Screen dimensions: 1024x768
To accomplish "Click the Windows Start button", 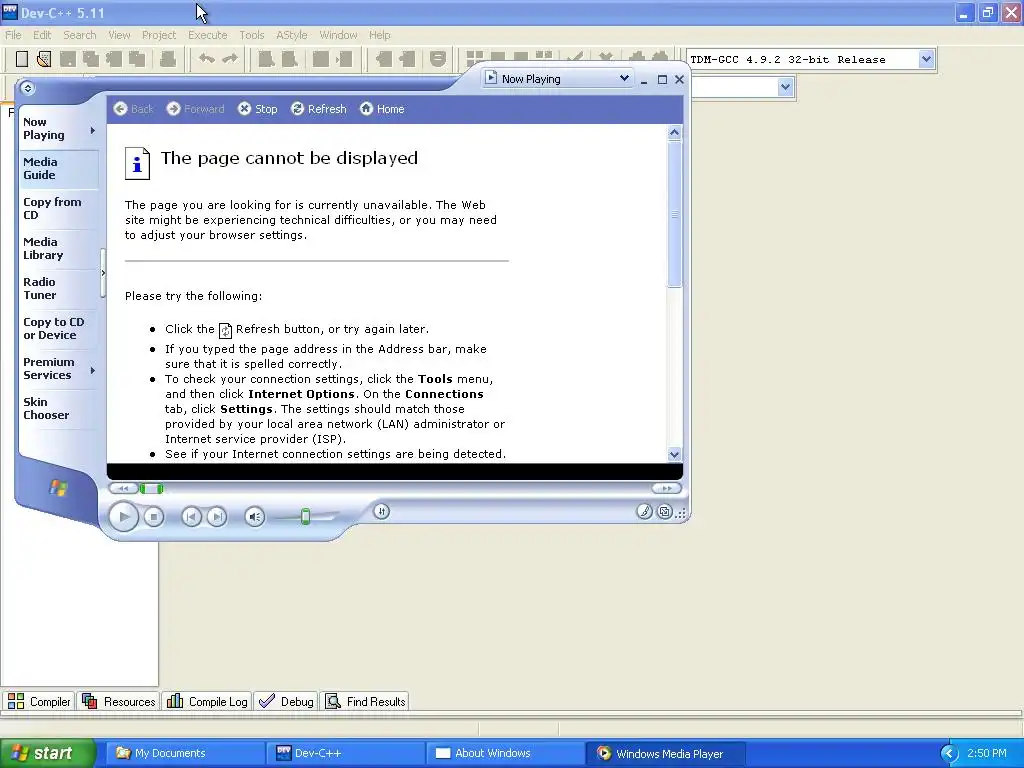I will click(47, 753).
